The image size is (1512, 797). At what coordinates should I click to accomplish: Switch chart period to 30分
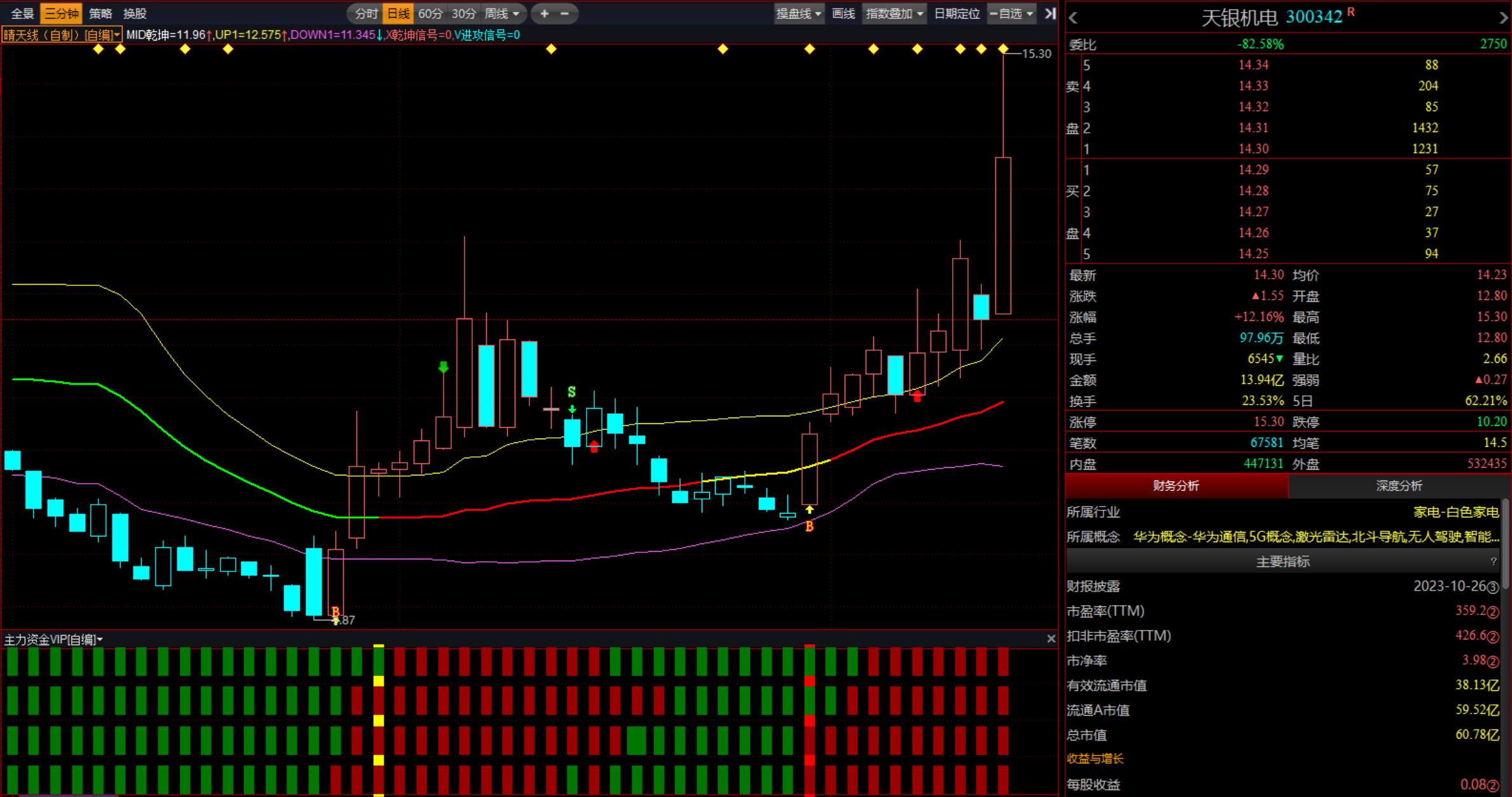[x=463, y=13]
